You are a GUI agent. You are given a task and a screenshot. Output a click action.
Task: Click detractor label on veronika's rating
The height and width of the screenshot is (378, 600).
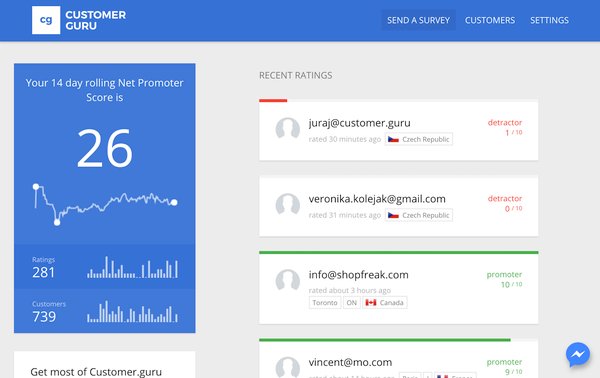pos(505,198)
